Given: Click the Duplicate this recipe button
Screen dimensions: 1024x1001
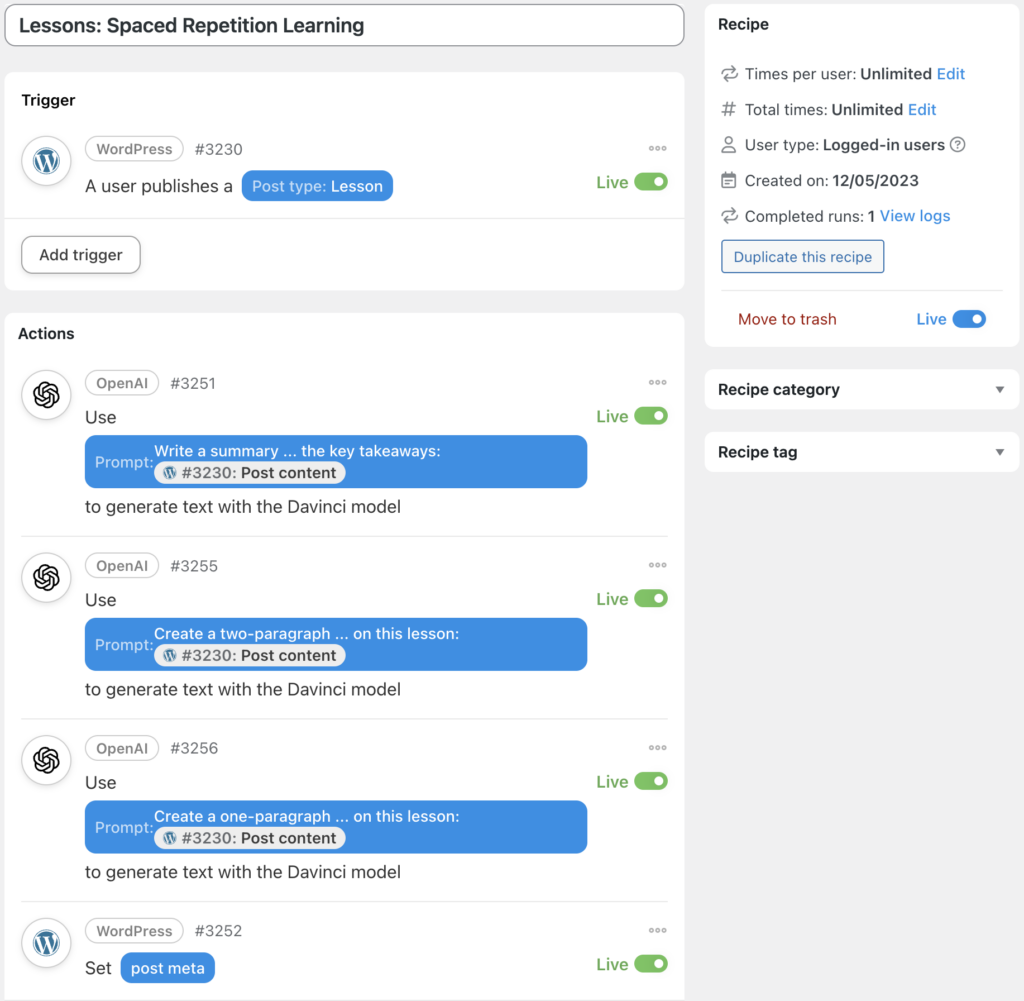Looking at the screenshot, I should coord(802,257).
